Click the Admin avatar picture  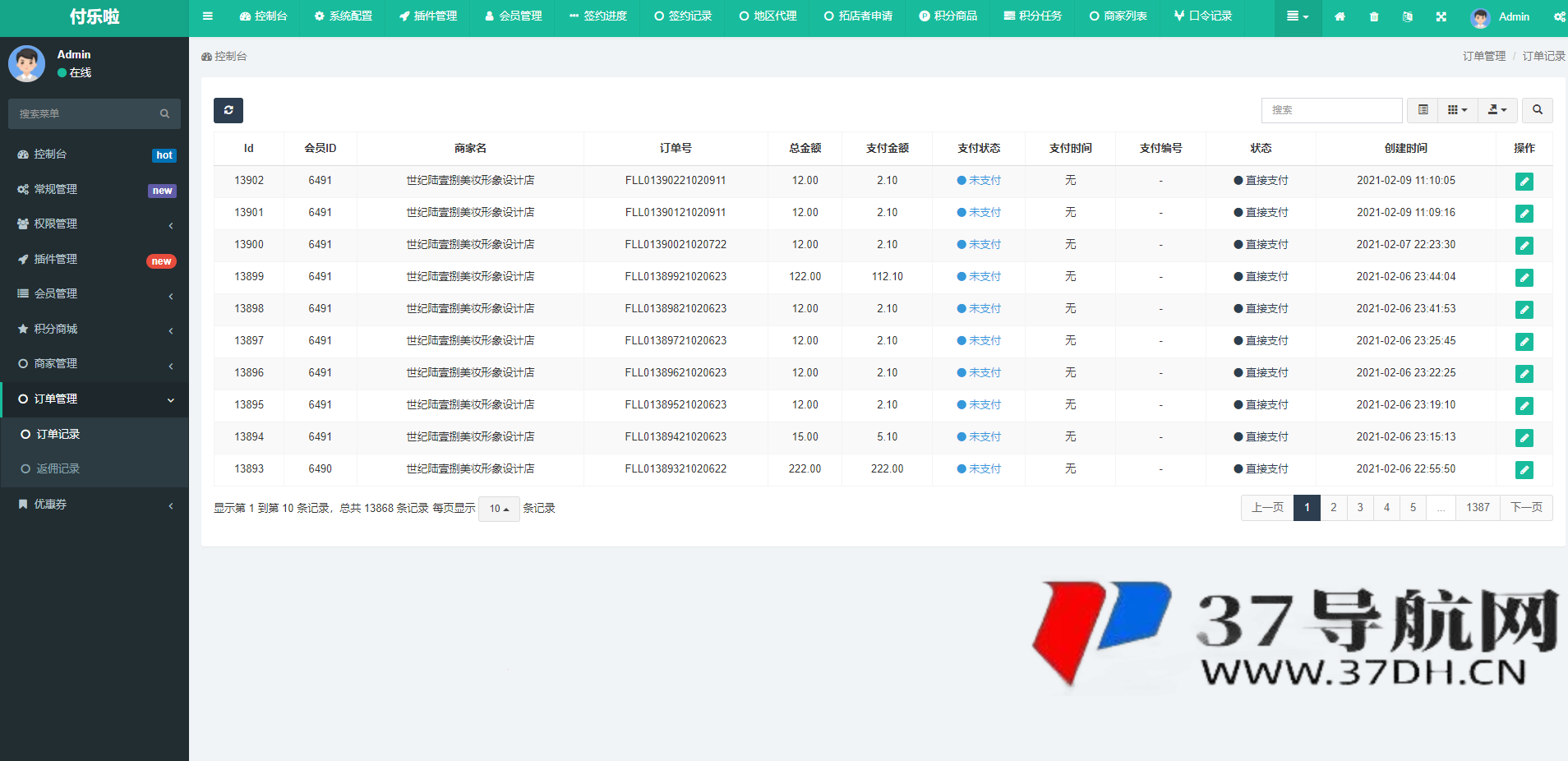[1480, 16]
